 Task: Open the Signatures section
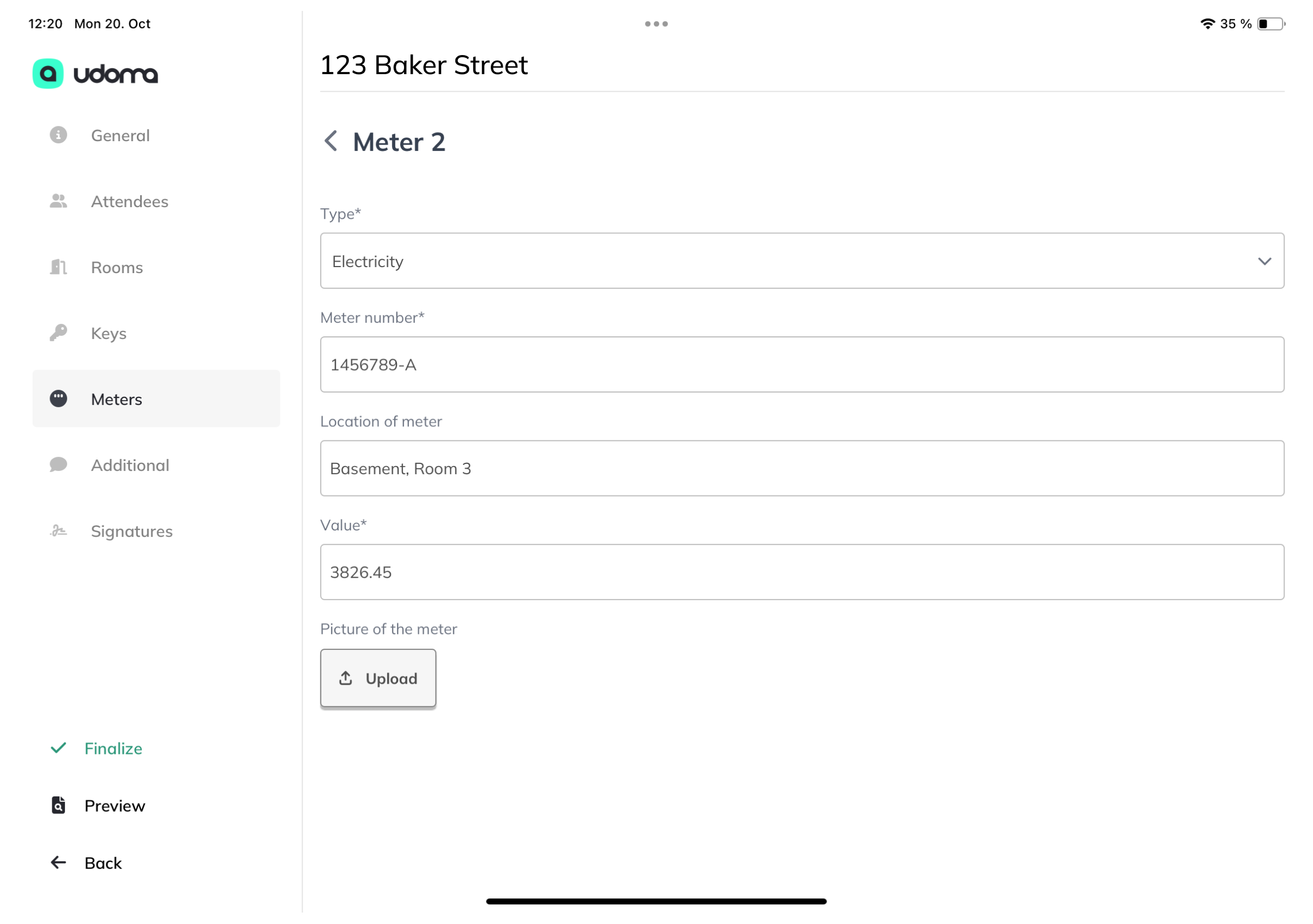[131, 531]
